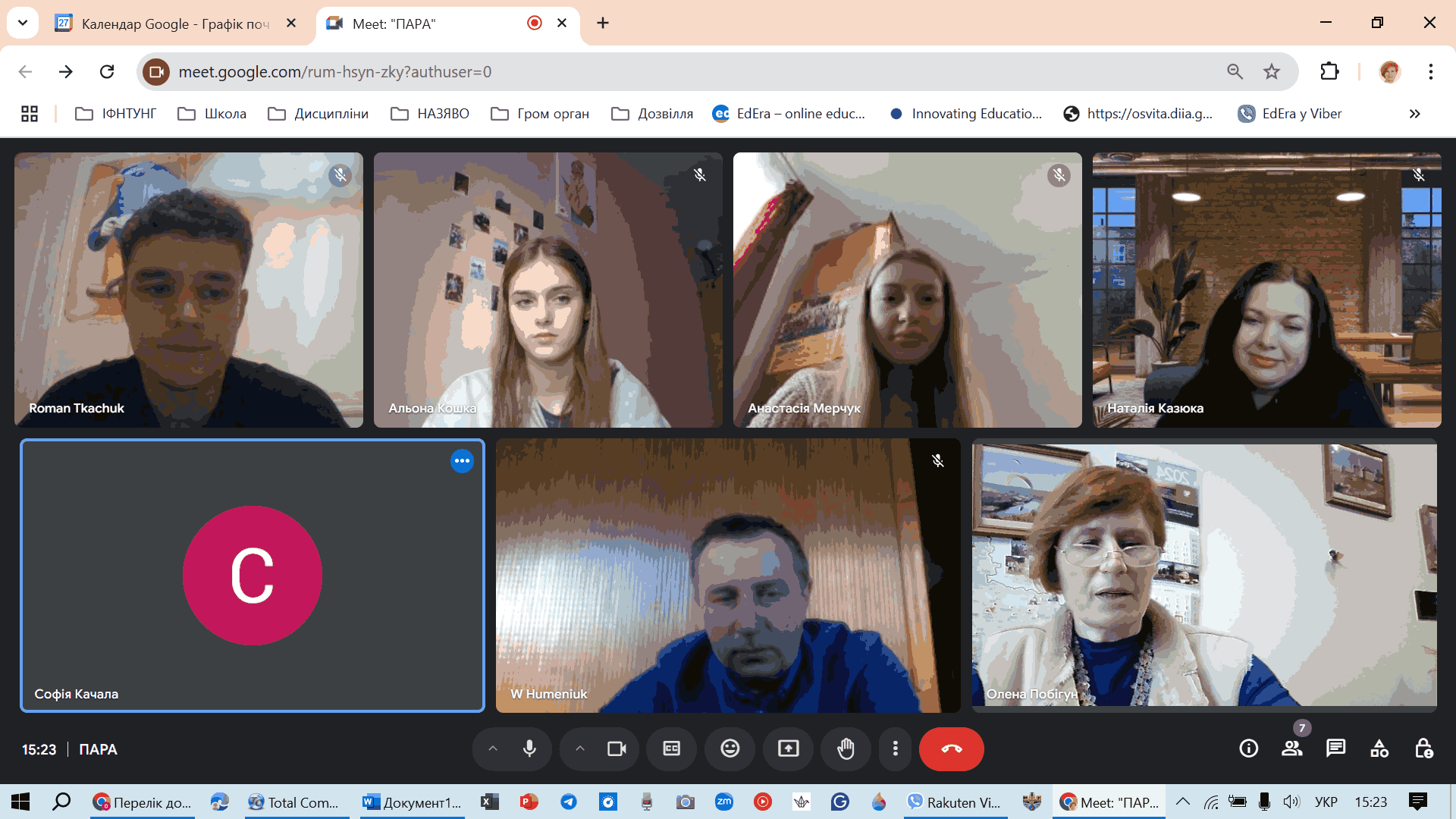Show the participants people panel
This screenshot has width=1456, height=819.
pyautogui.click(x=1291, y=749)
